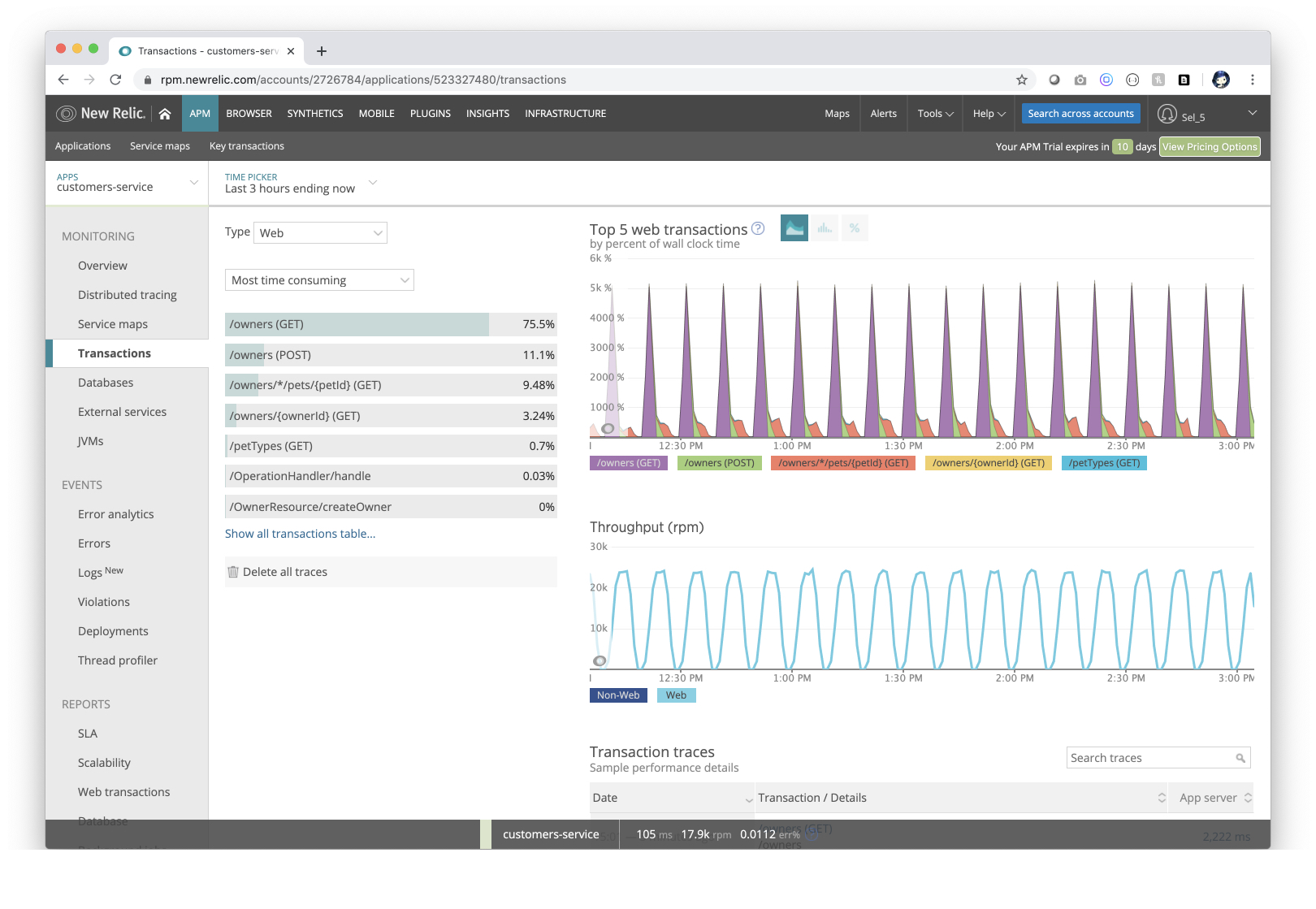This screenshot has height=909, width=1316.
Task: Switch to percentile chart view icon
Action: click(855, 228)
